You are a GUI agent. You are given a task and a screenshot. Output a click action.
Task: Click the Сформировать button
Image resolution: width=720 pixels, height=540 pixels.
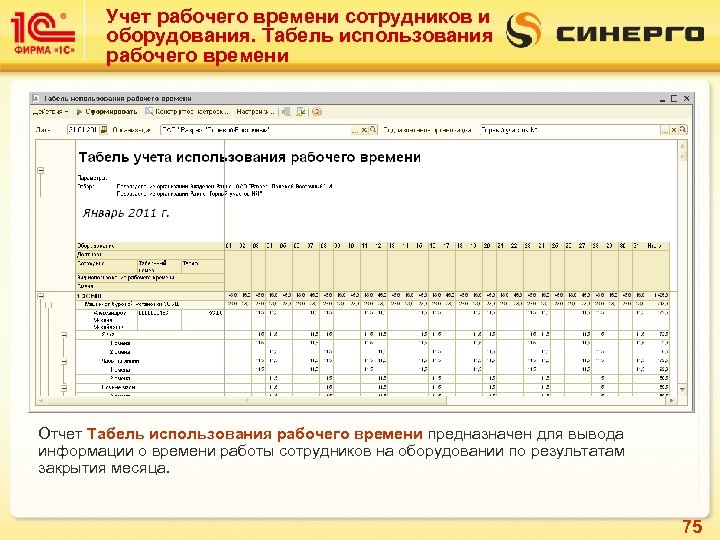pyautogui.click(x=107, y=112)
